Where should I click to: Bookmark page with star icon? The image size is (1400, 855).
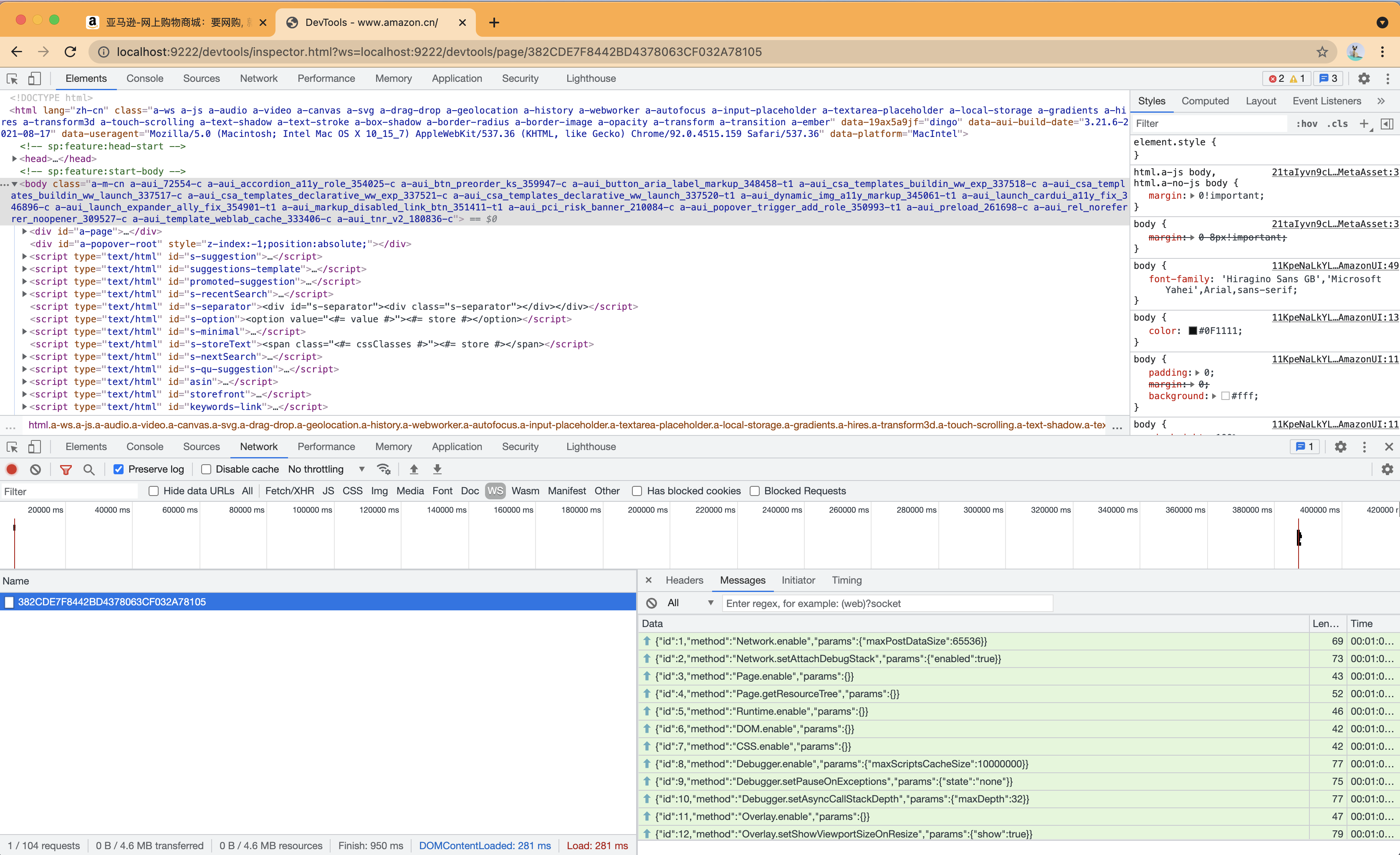pyautogui.click(x=1322, y=52)
